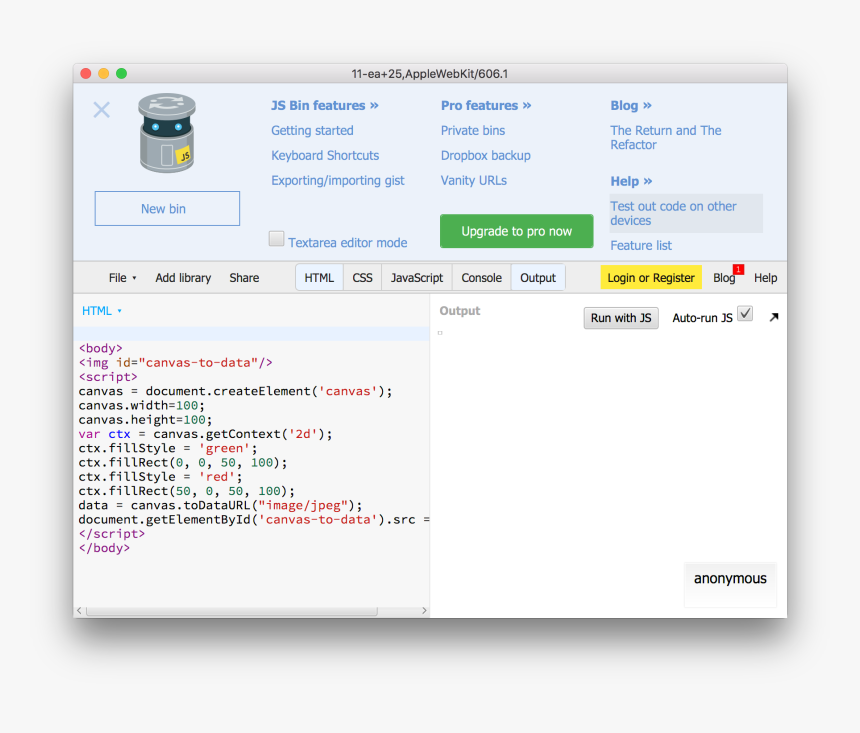Click the closing </script> tag line
This screenshot has width=860, height=733.
pos(112,534)
